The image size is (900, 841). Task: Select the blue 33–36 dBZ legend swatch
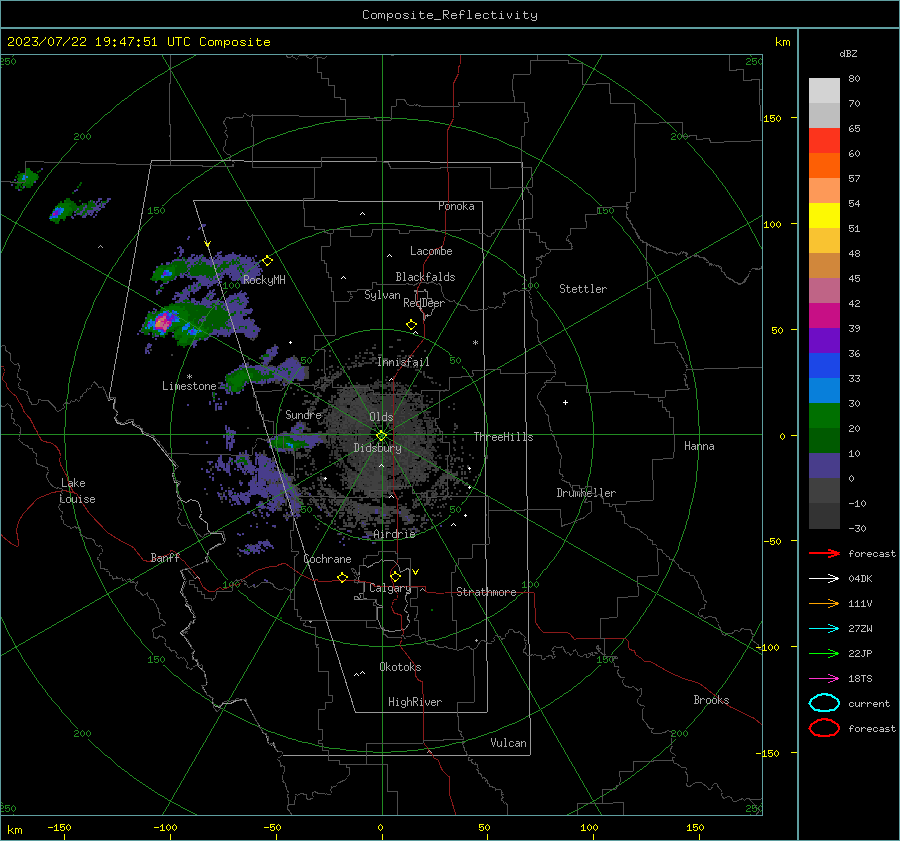(x=824, y=366)
